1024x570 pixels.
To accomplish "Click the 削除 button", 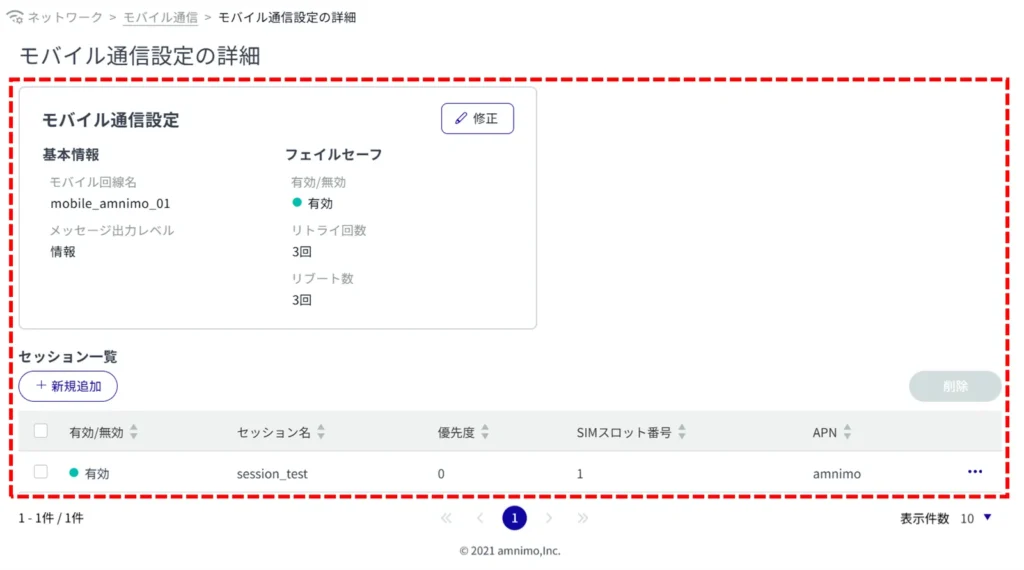I will [954, 386].
